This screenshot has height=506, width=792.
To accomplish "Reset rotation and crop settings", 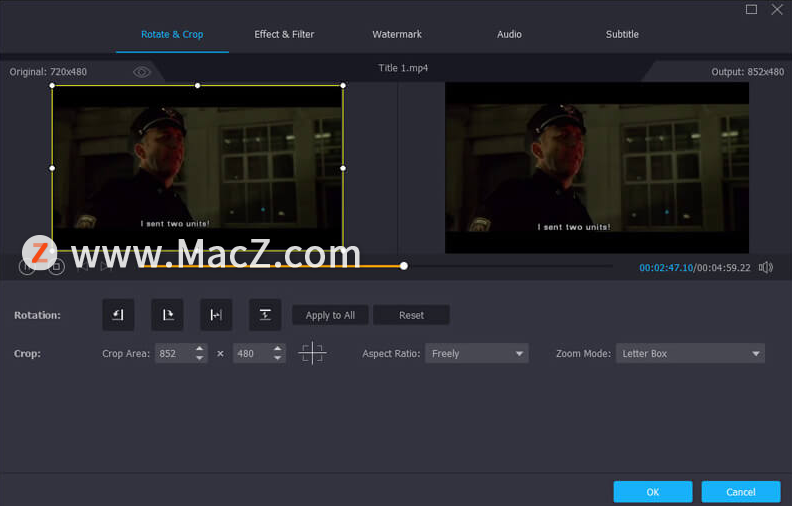I will tap(411, 315).
